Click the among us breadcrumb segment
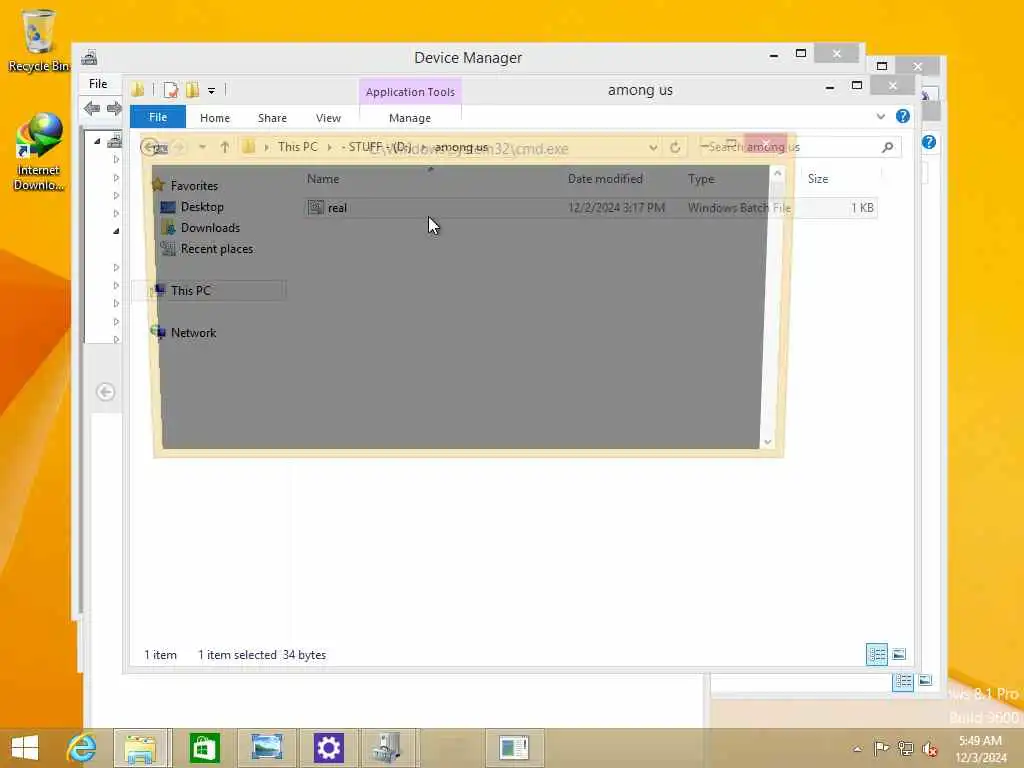Screen dimensions: 1024x768 461,147
